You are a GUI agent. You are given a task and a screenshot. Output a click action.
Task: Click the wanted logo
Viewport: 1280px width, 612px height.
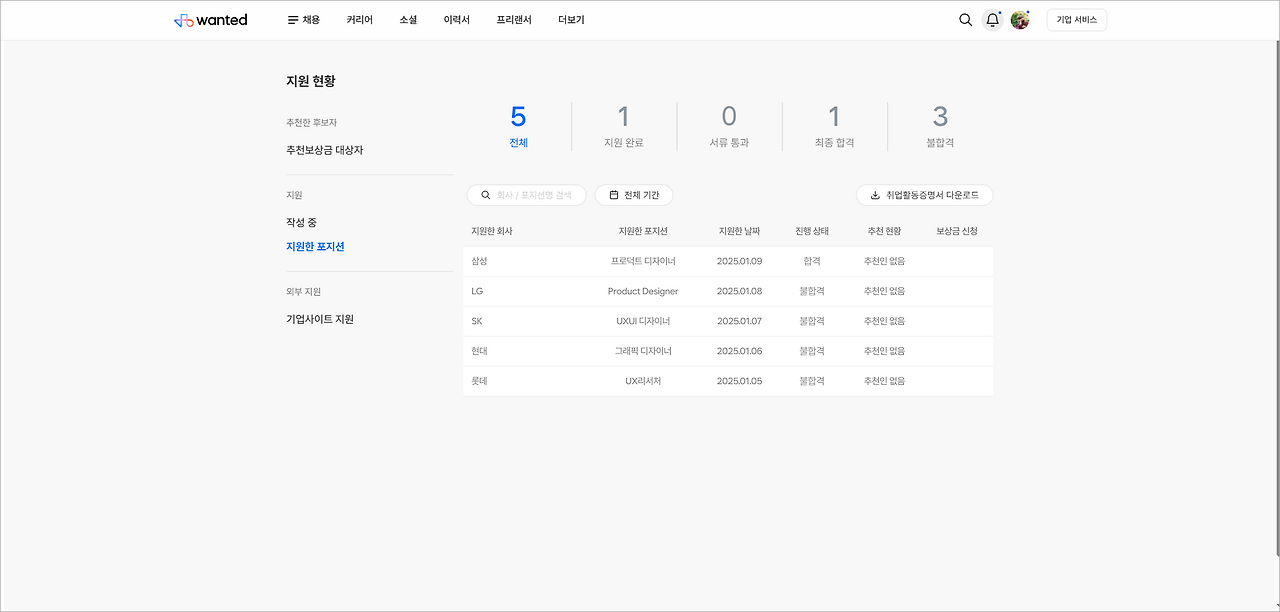[x=210, y=20]
